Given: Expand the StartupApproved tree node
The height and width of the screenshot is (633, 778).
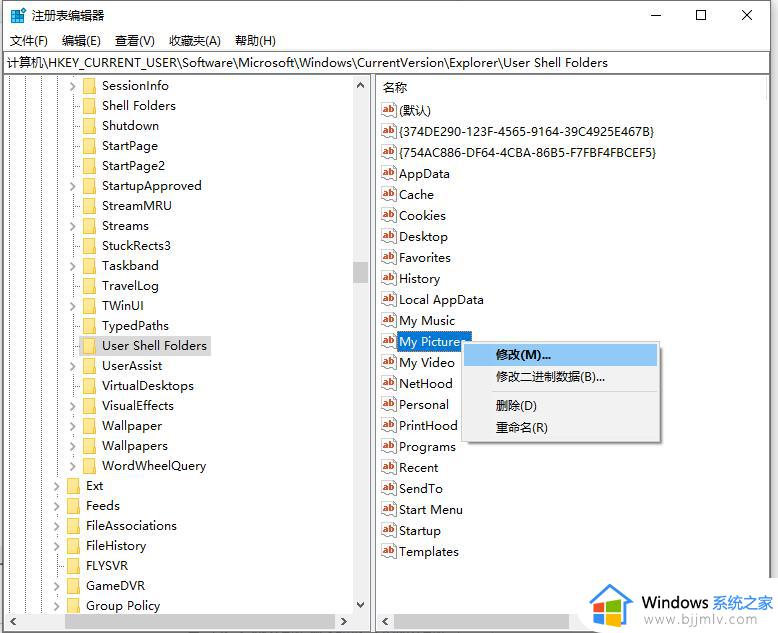Looking at the screenshot, I should pyautogui.click(x=73, y=186).
